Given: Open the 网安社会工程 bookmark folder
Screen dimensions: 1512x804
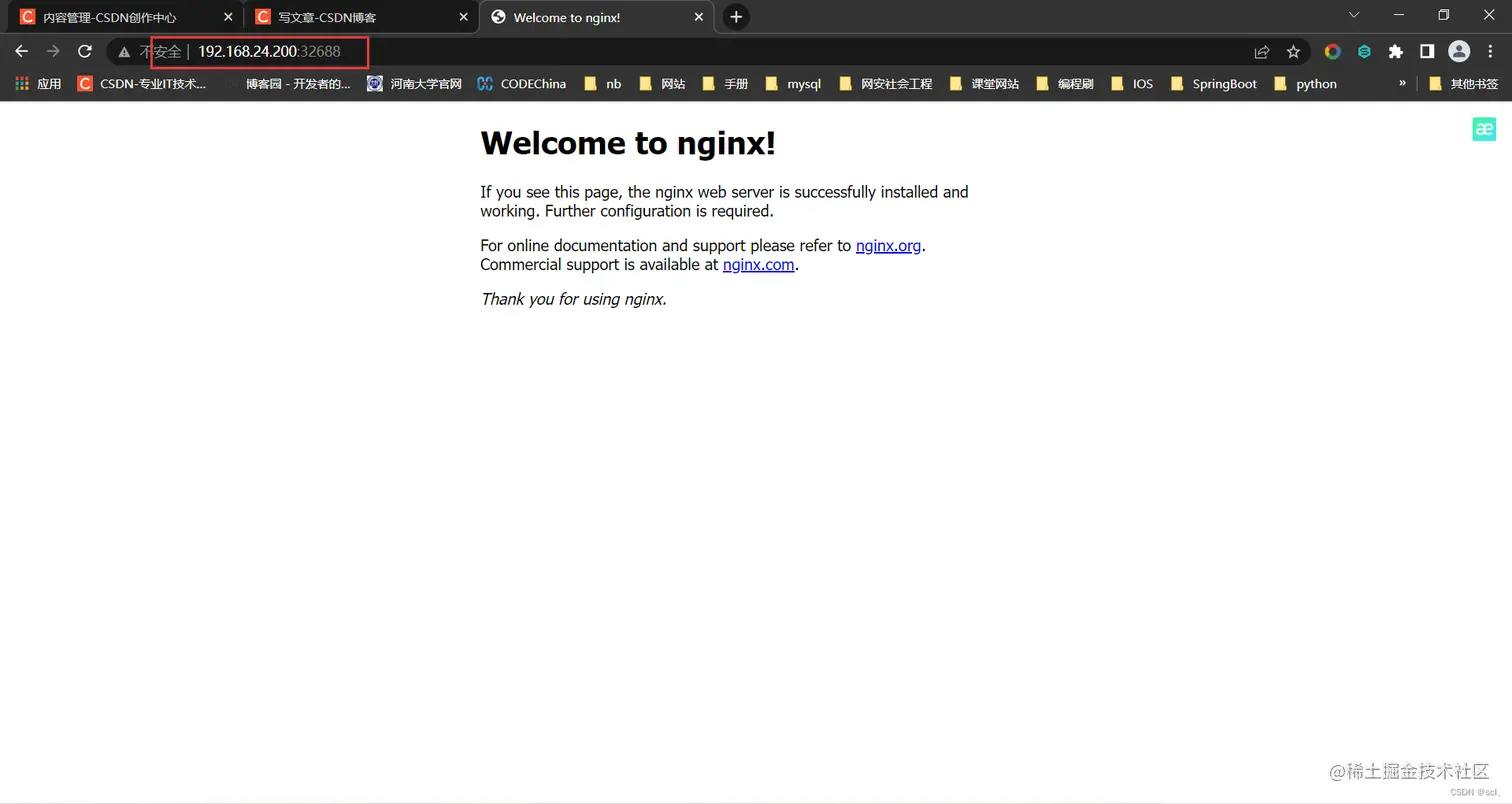Looking at the screenshot, I should pos(885,84).
